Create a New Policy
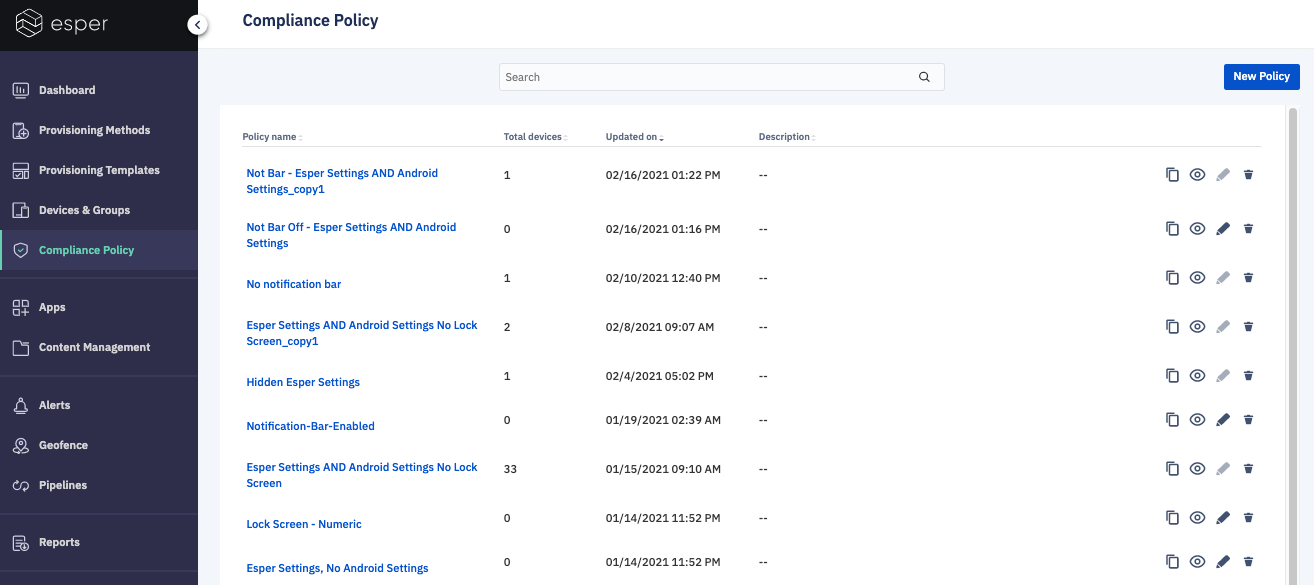1314x585 pixels. coord(1261,77)
